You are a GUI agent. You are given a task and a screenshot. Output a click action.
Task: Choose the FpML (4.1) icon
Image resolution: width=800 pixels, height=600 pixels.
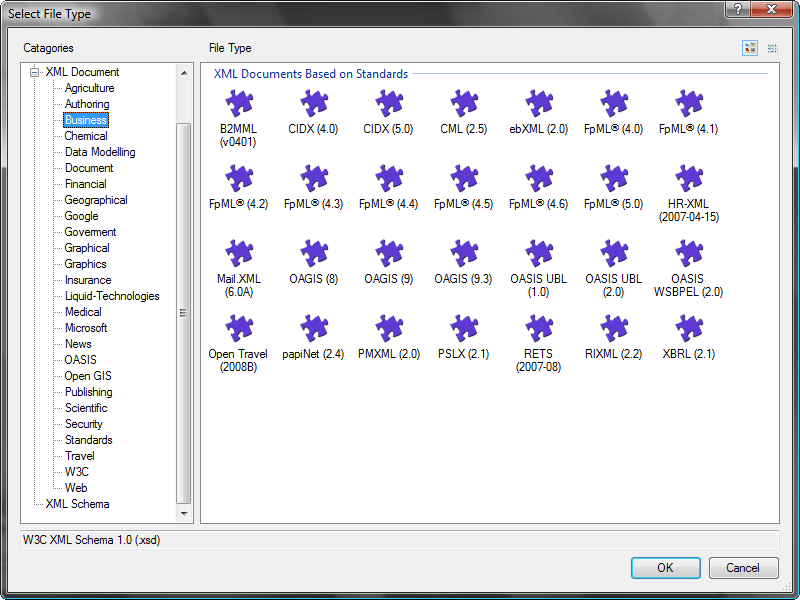(x=688, y=104)
